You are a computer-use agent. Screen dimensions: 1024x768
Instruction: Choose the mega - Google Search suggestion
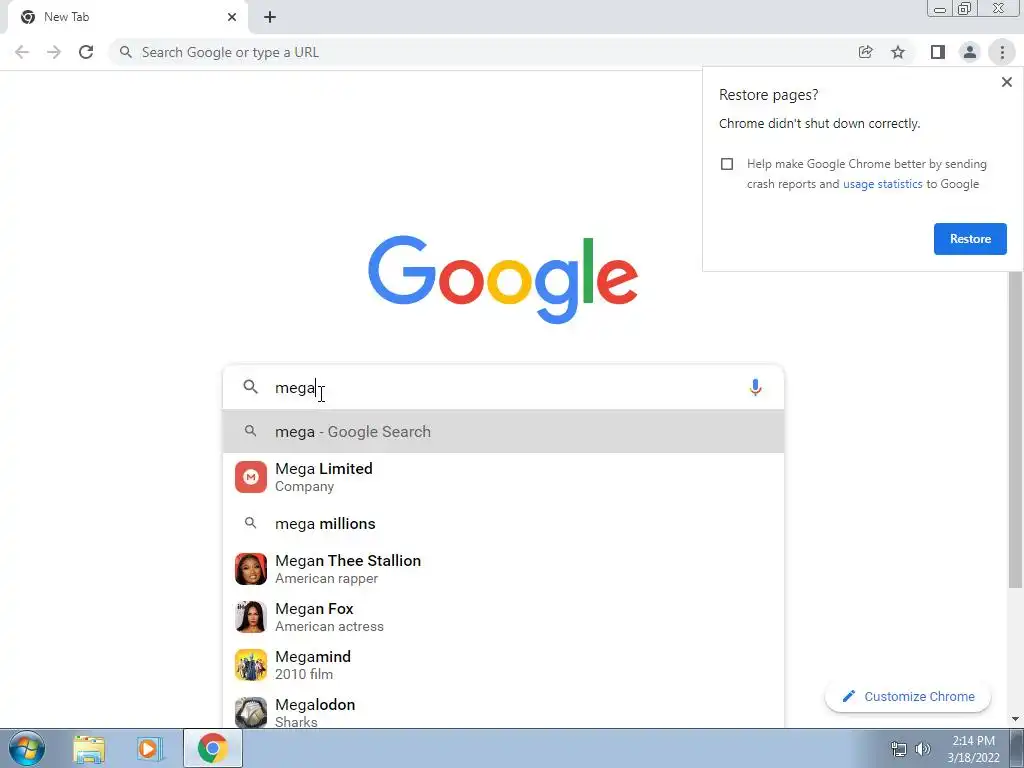tap(503, 432)
